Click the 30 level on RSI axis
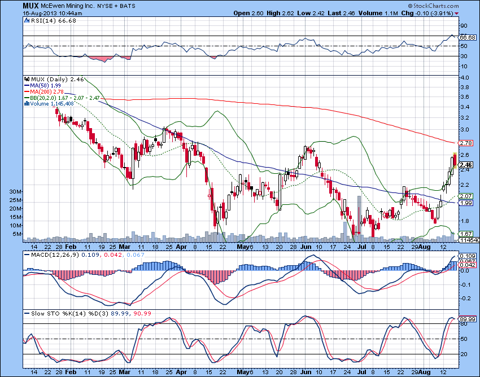 (x=464, y=56)
